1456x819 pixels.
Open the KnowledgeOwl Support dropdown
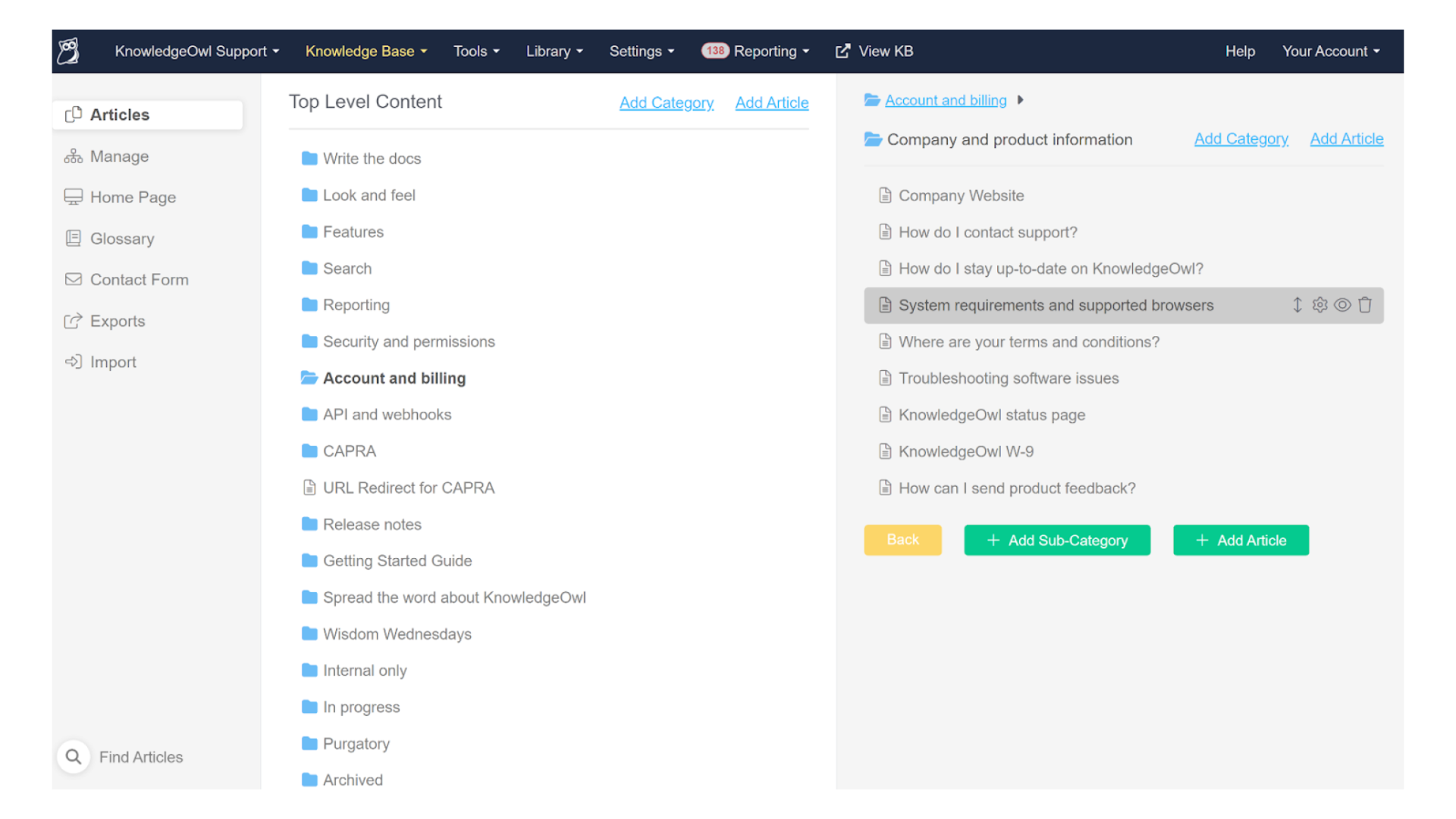[x=197, y=51]
